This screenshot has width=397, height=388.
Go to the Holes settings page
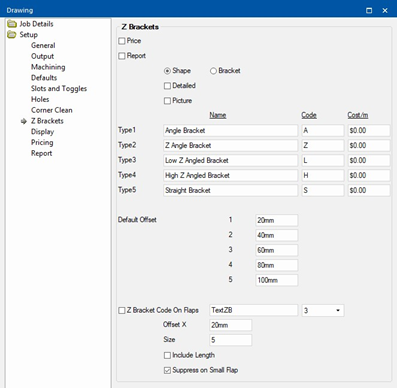(x=40, y=99)
